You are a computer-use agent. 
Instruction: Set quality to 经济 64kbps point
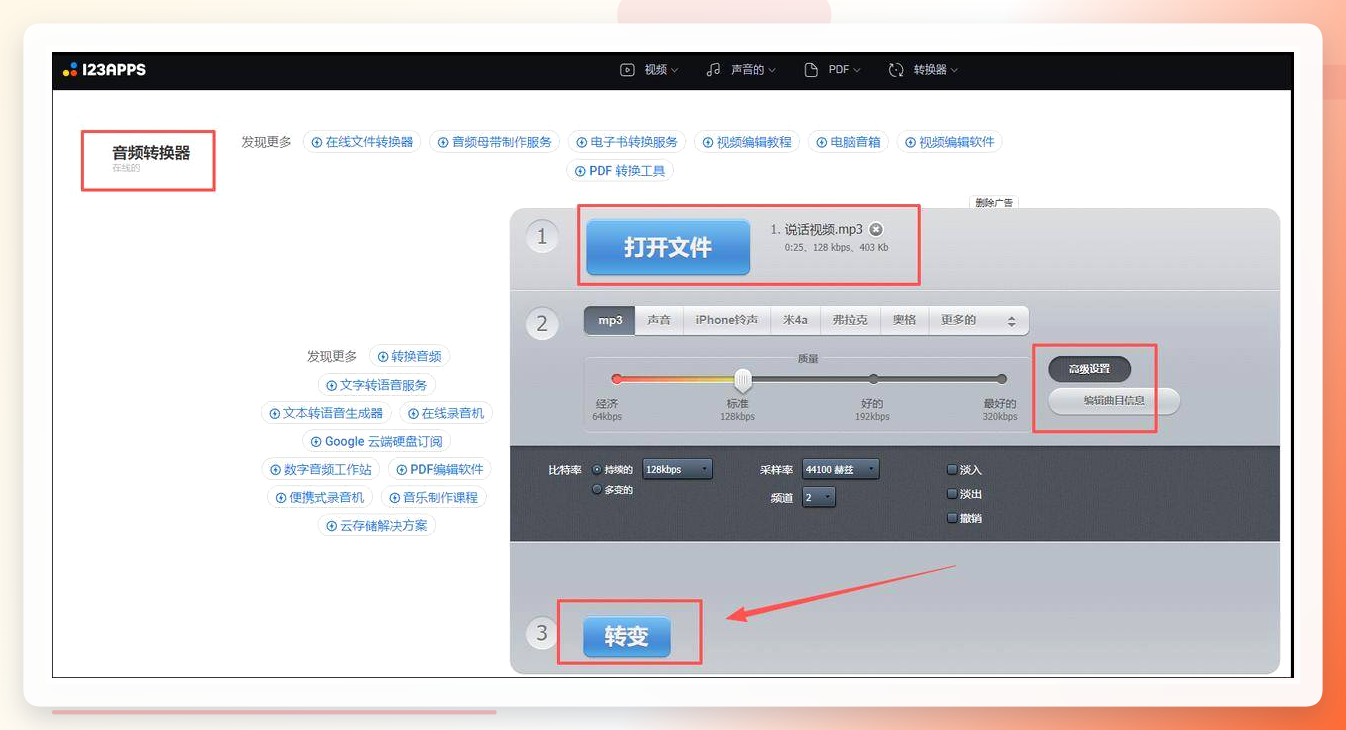click(x=616, y=379)
